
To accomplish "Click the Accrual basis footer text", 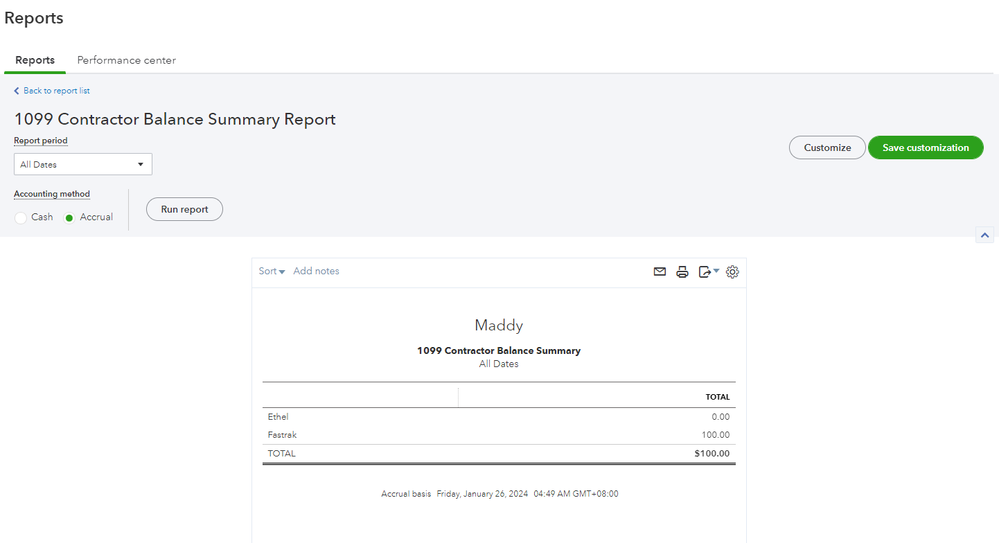I will tap(406, 494).
